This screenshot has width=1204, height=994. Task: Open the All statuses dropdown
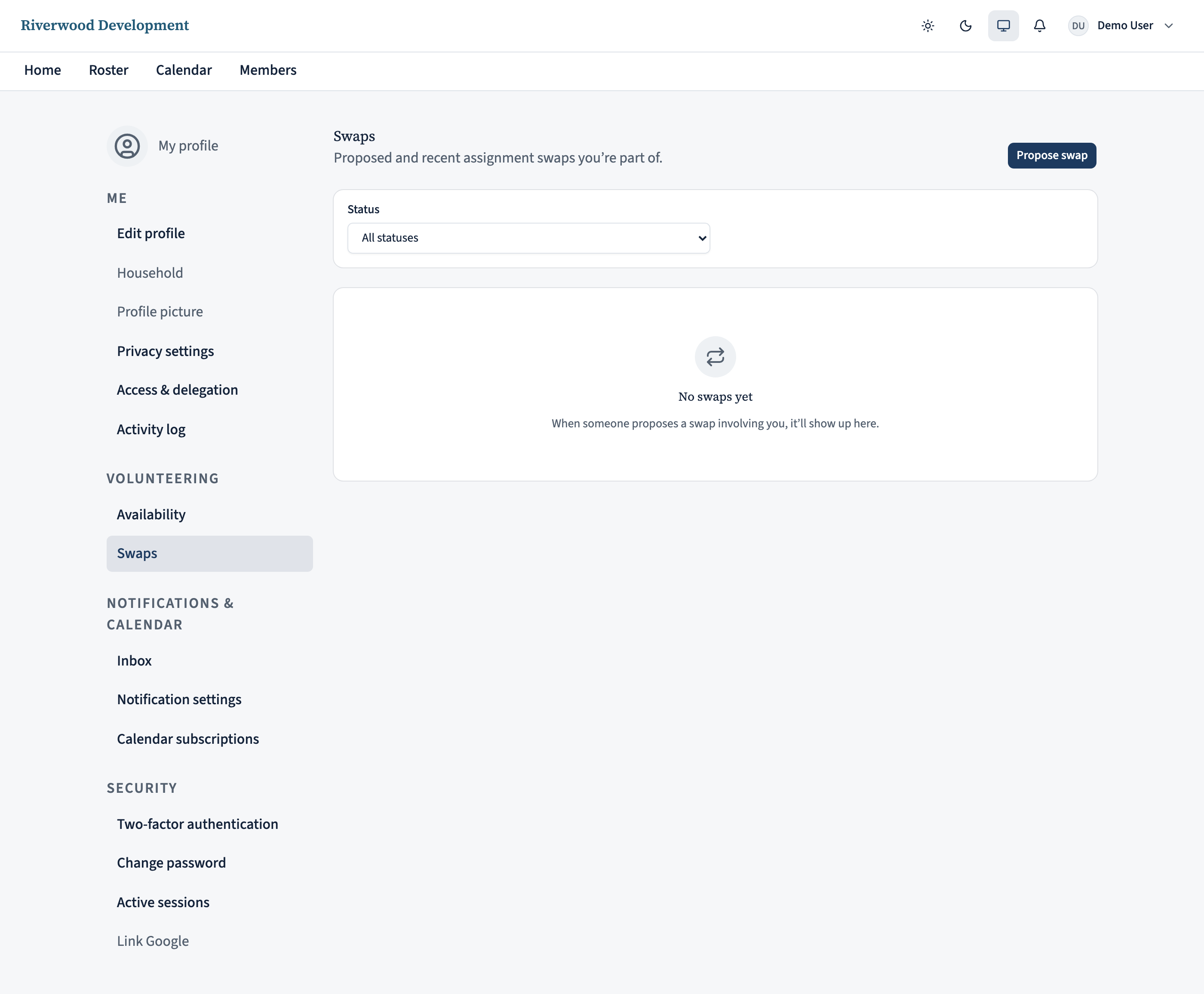pos(528,238)
